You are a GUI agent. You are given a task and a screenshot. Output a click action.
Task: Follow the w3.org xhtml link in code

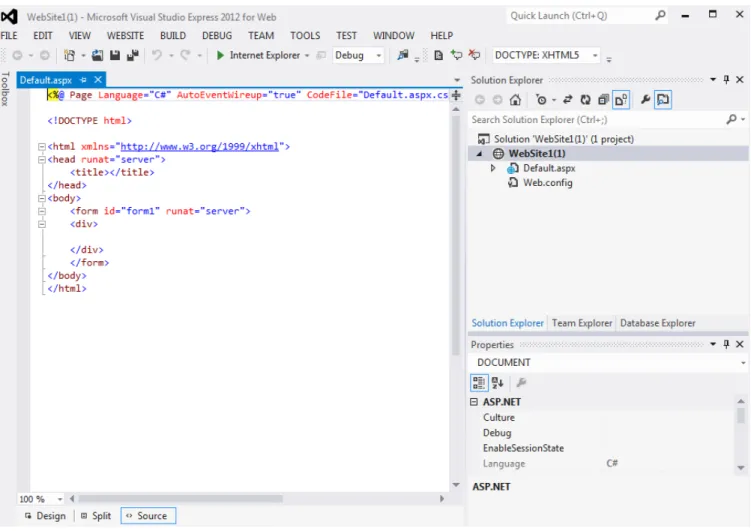coord(200,147)
